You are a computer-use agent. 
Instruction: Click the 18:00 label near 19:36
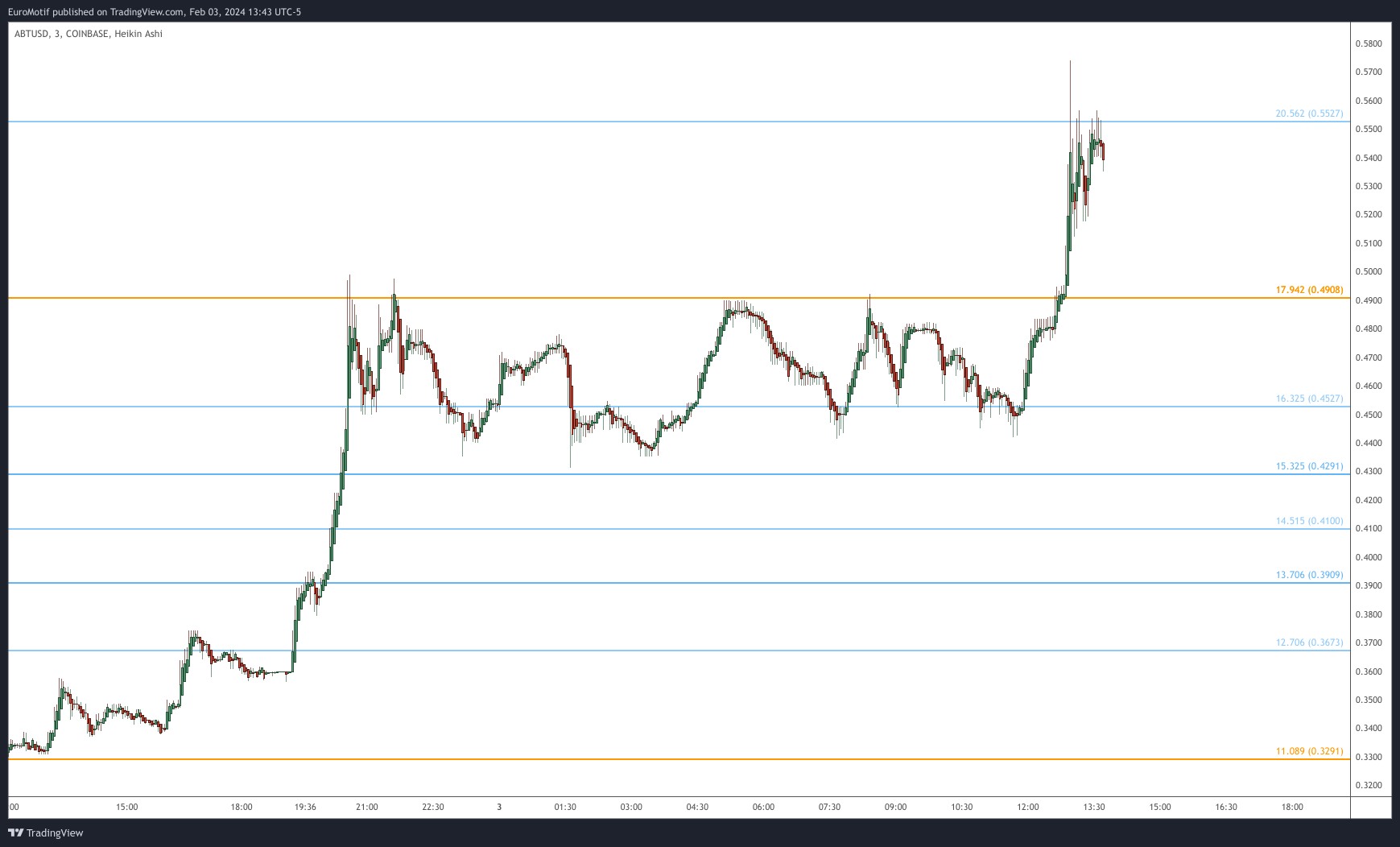click(242, 807)
